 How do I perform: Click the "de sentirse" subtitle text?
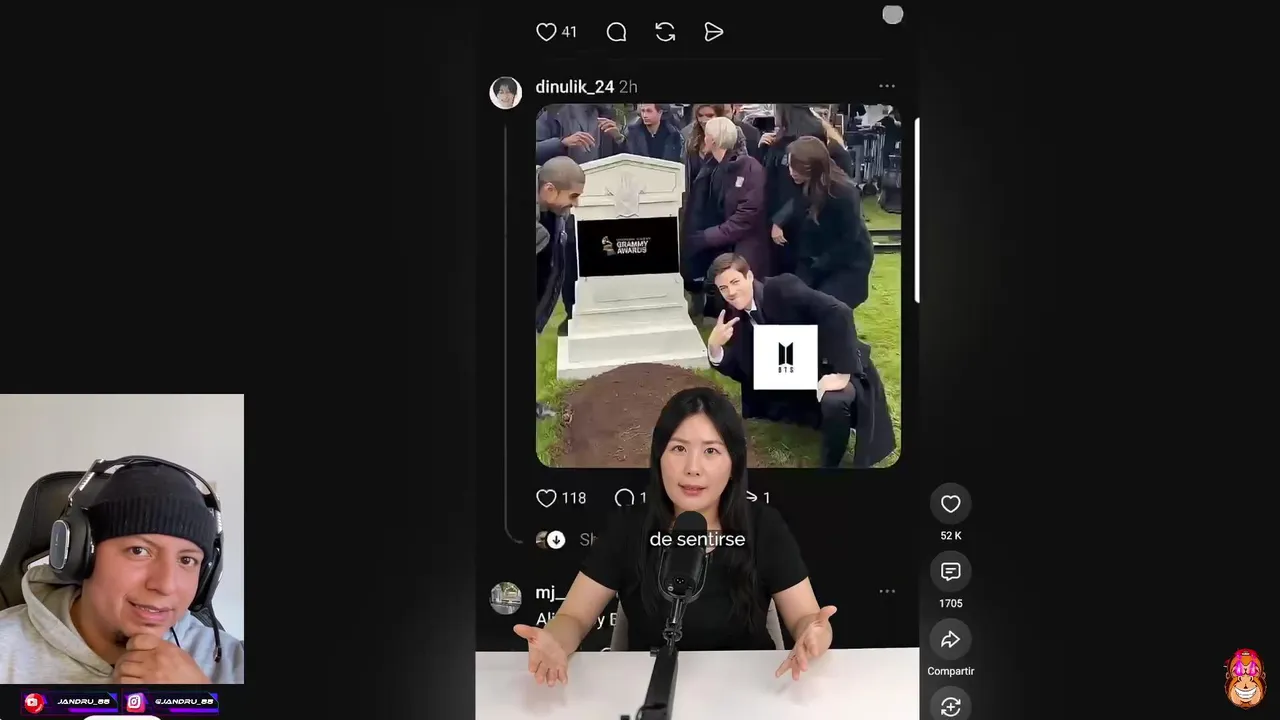pyautogui.click(x=697, y=539)
